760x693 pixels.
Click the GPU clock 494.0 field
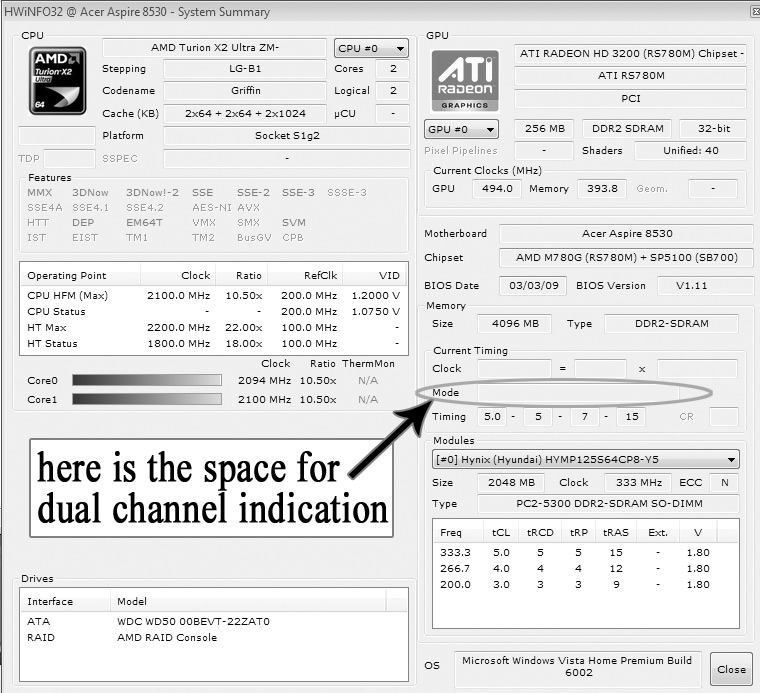[497, 189]
